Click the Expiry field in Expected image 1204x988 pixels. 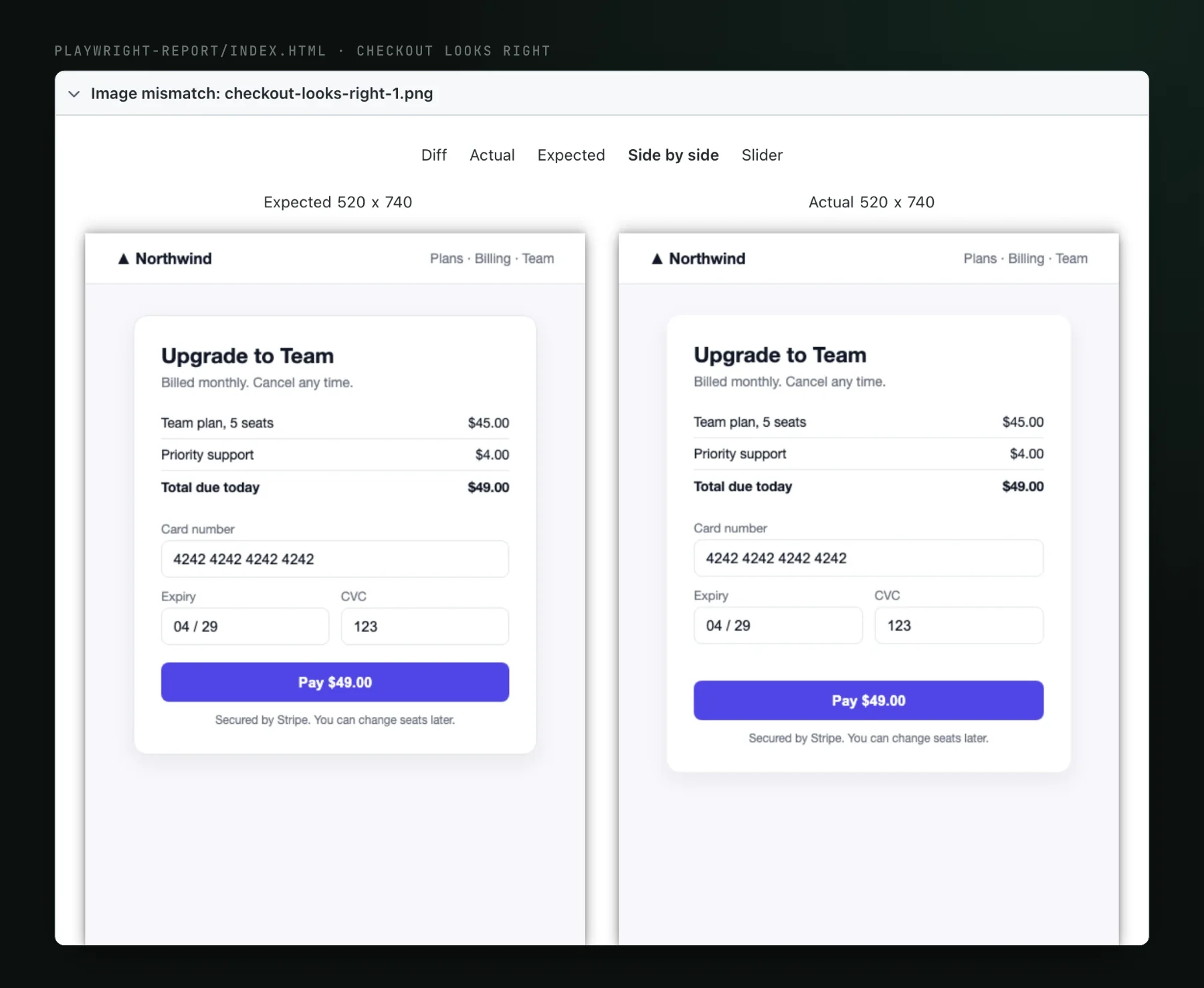(x=245, y=626)
